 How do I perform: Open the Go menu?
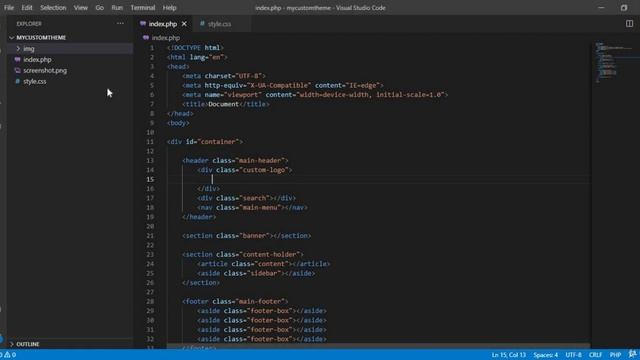click(x=100, y=8)
